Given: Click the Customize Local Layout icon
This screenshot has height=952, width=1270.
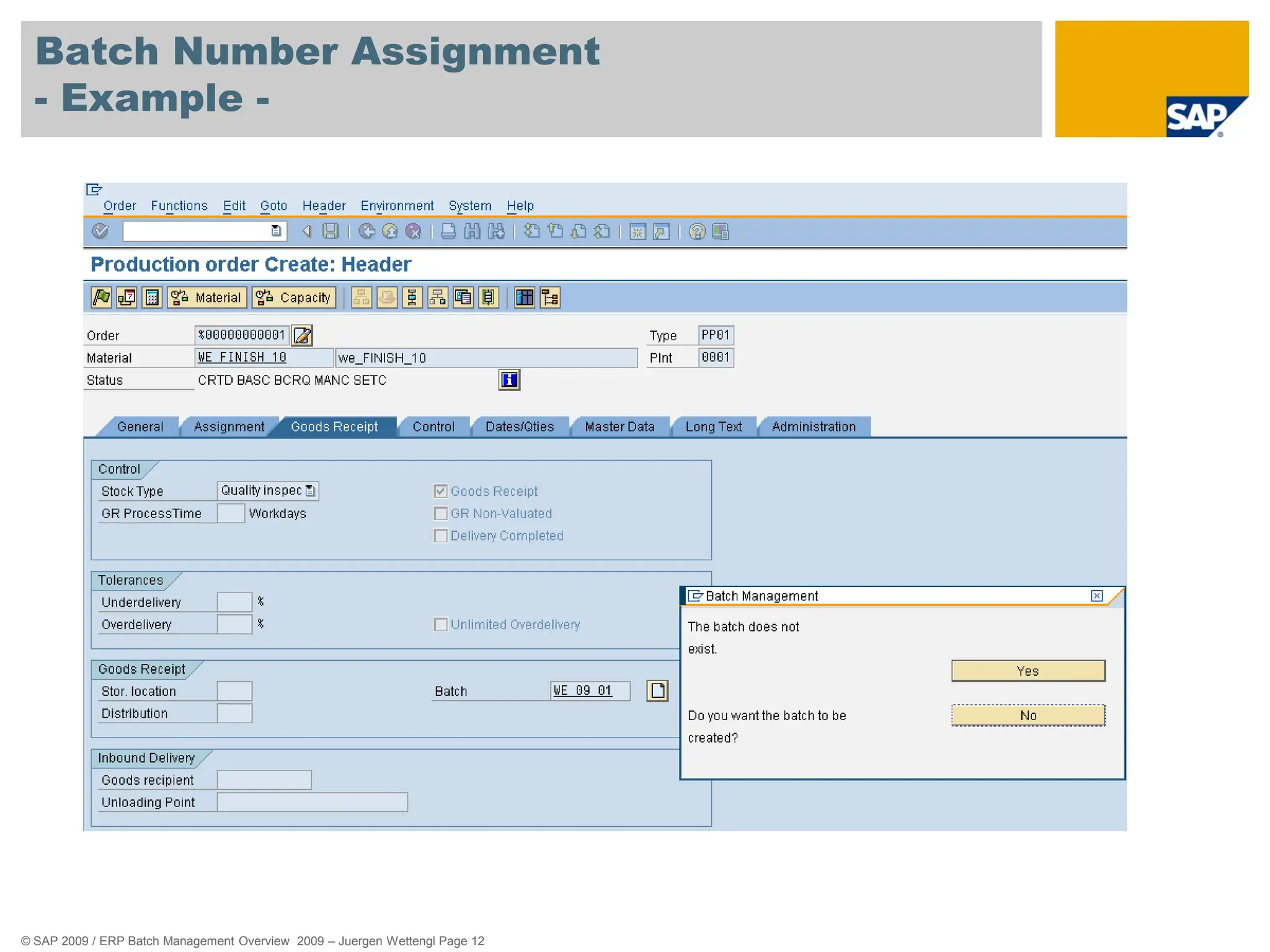Looking at the screenshot, I should (x=721, y=231).
